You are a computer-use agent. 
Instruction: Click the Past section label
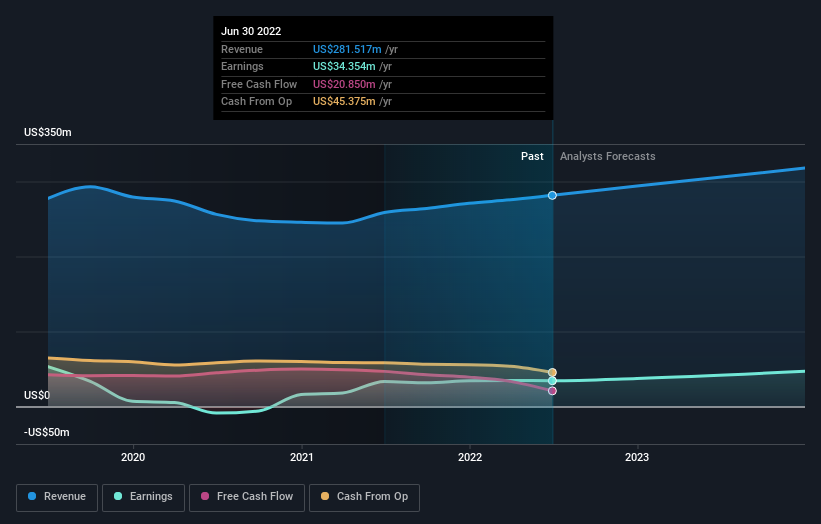tap(532, 157)
